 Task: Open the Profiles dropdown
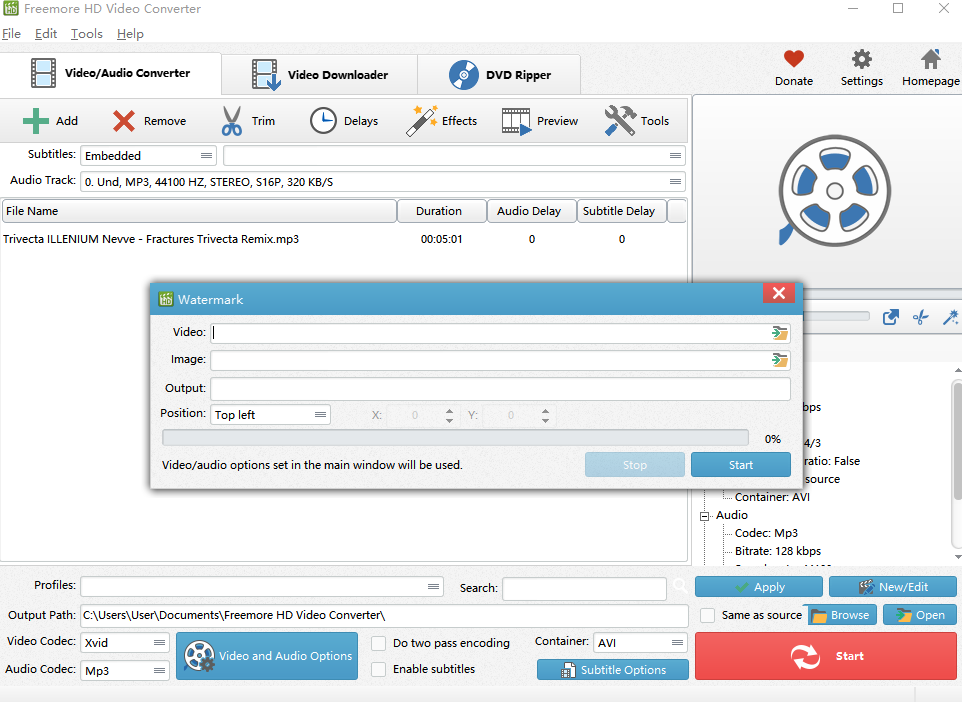(x=262, y=587)
